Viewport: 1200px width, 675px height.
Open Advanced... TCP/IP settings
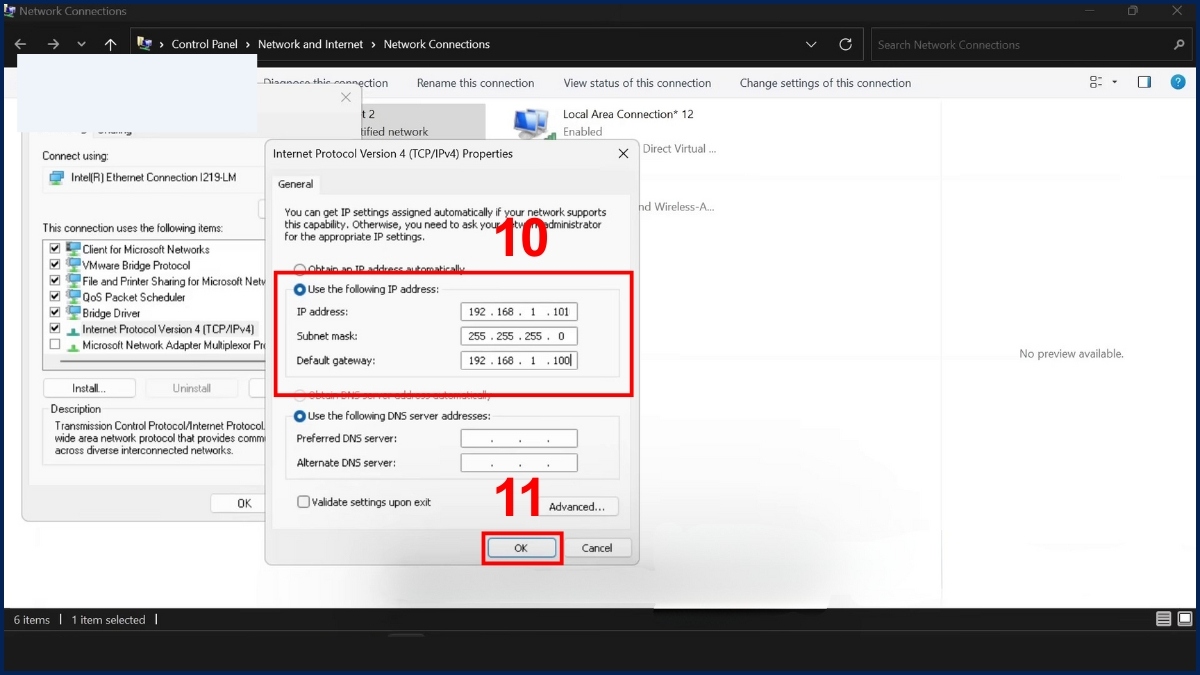click(x=576, y=507)
